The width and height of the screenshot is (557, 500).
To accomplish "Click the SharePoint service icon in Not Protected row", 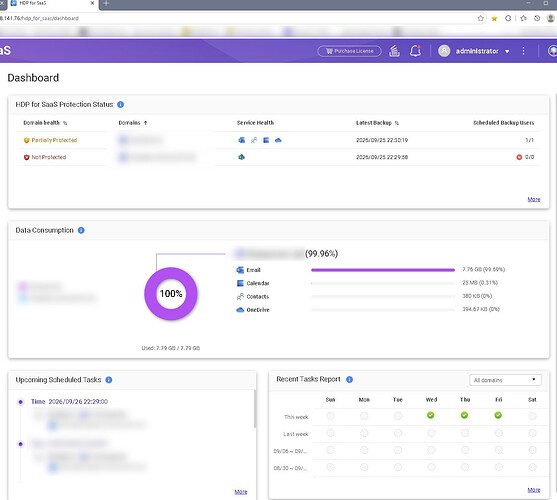I will [242, 157].
